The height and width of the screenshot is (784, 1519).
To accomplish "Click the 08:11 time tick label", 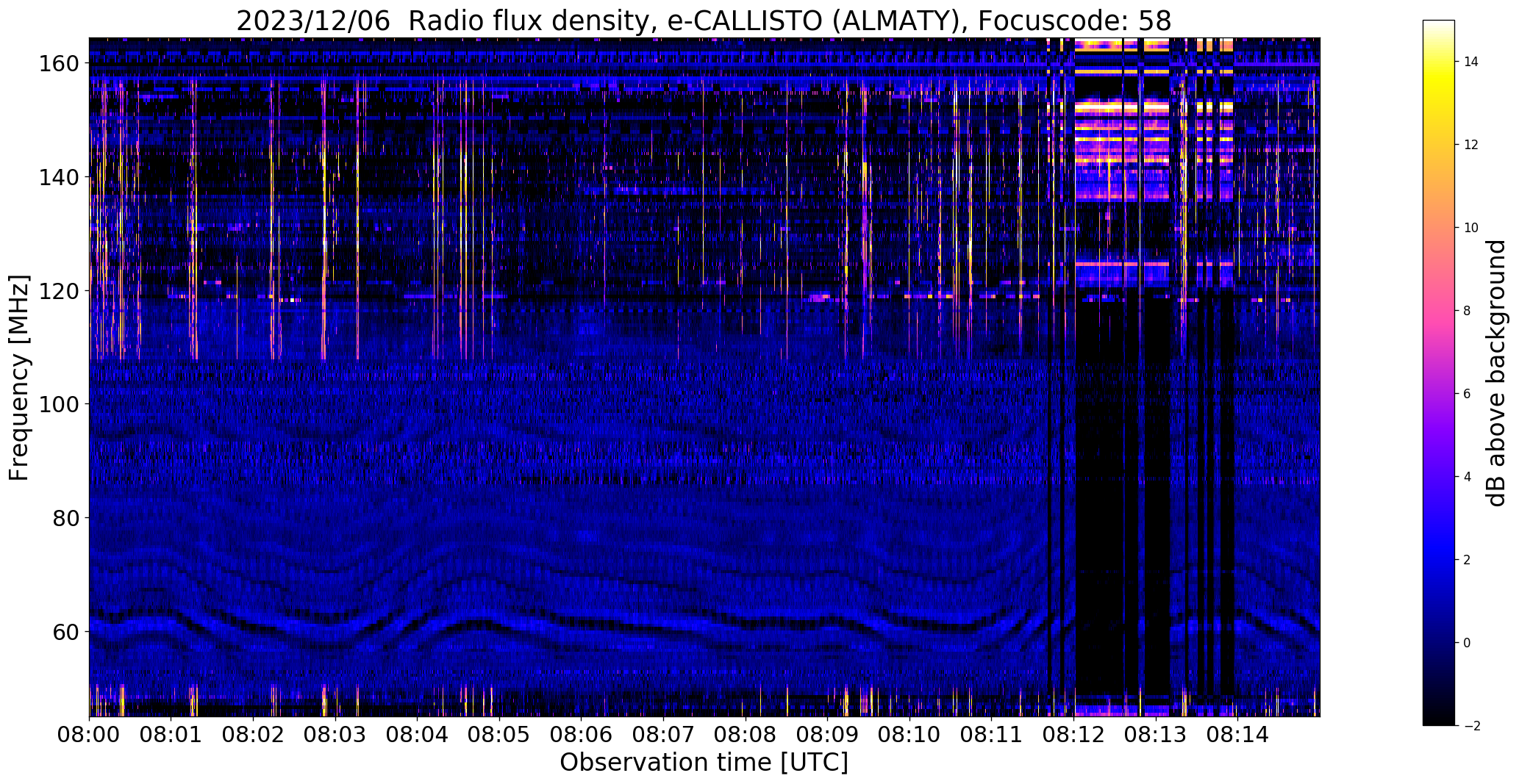I will tap(991, 734).
